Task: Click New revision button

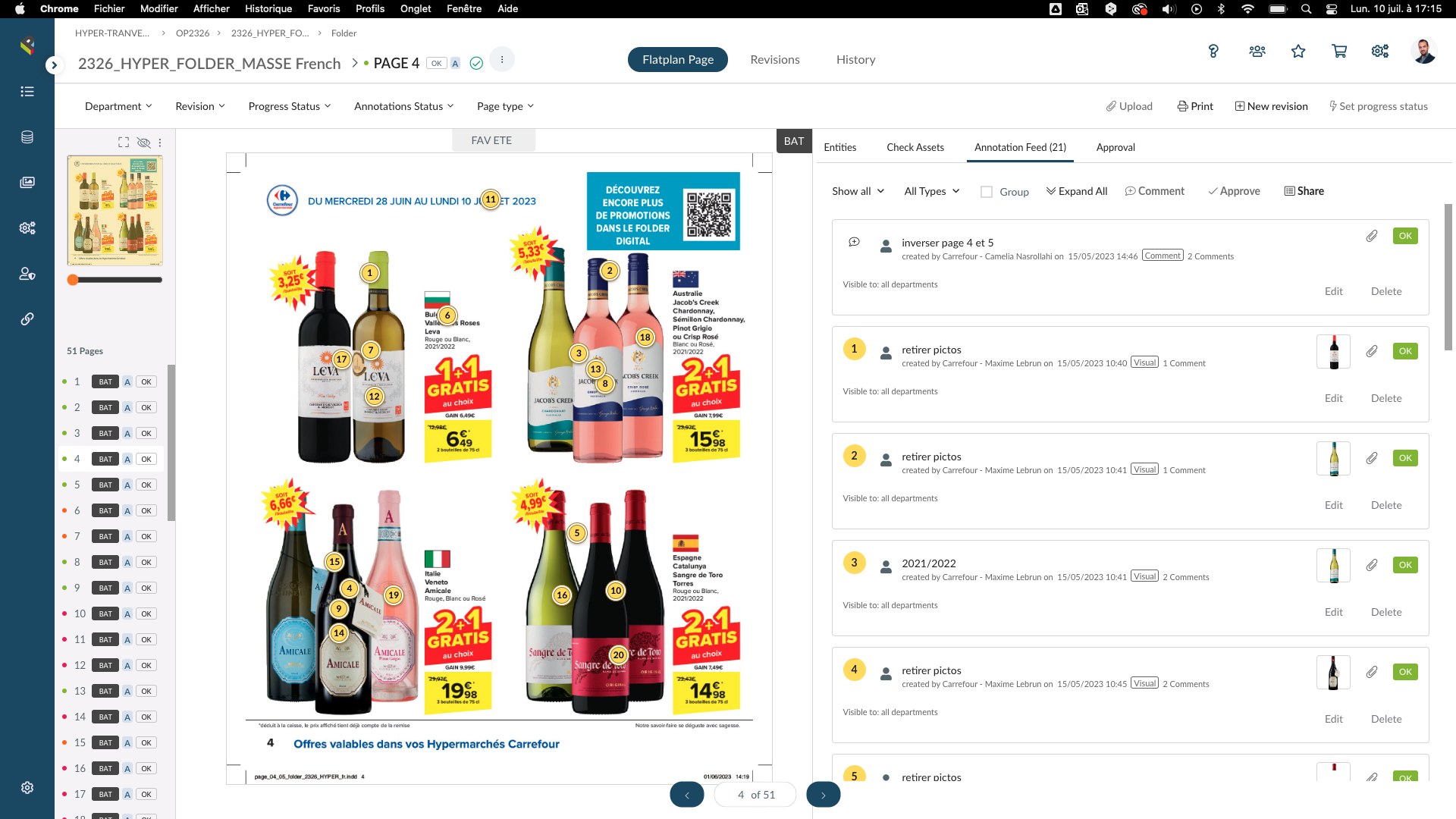Action: coord(1272,106)
